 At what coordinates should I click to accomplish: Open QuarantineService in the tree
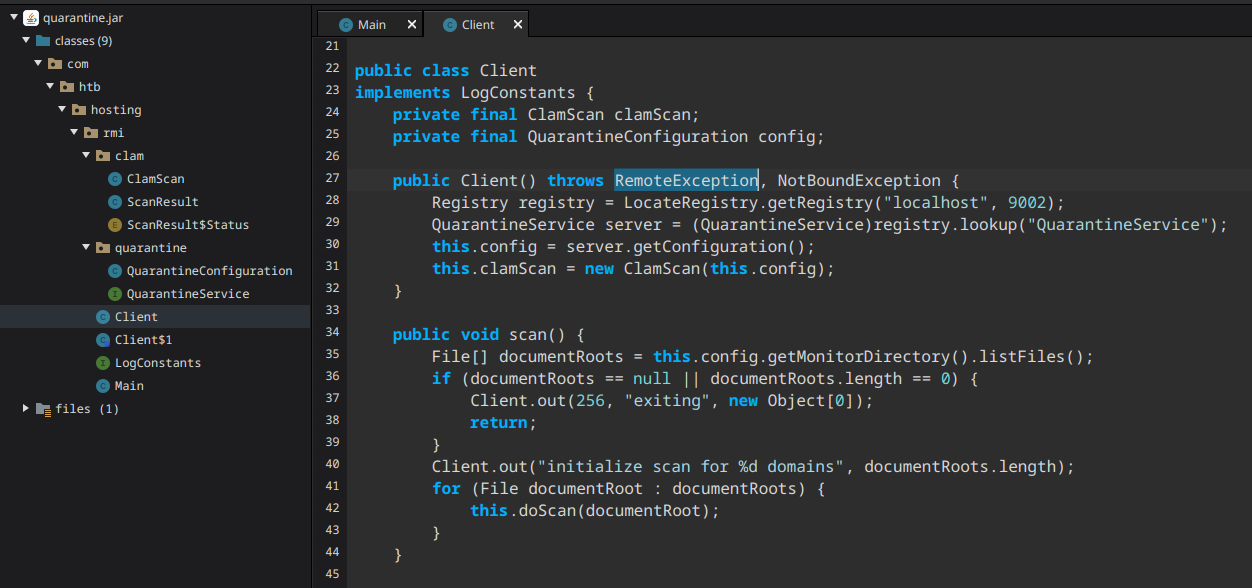tap(188, 294)
